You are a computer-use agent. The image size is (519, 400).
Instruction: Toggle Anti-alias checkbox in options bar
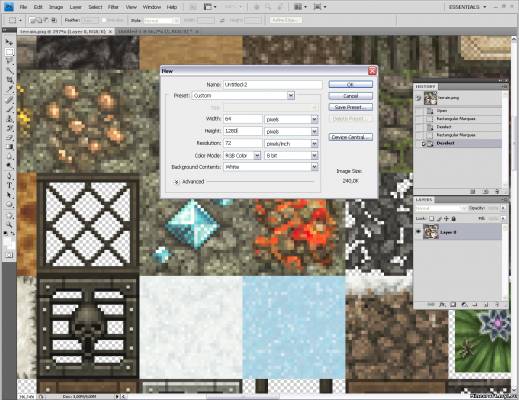[x=104, y=20]
